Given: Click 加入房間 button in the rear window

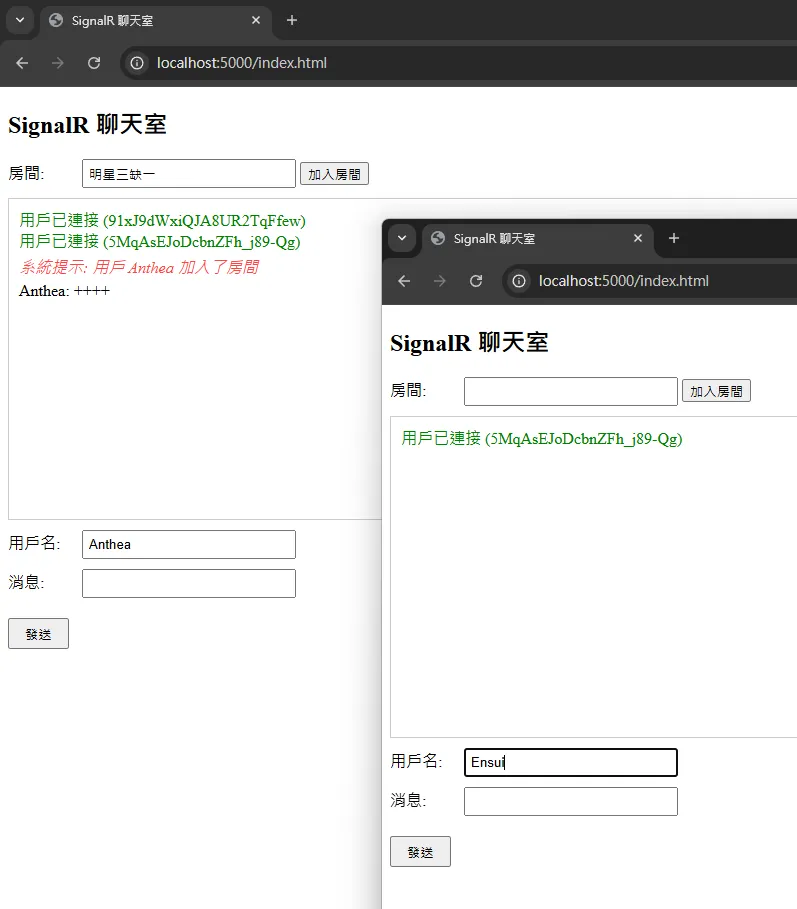Looking at the screenshot, I should tap(334, 174).
